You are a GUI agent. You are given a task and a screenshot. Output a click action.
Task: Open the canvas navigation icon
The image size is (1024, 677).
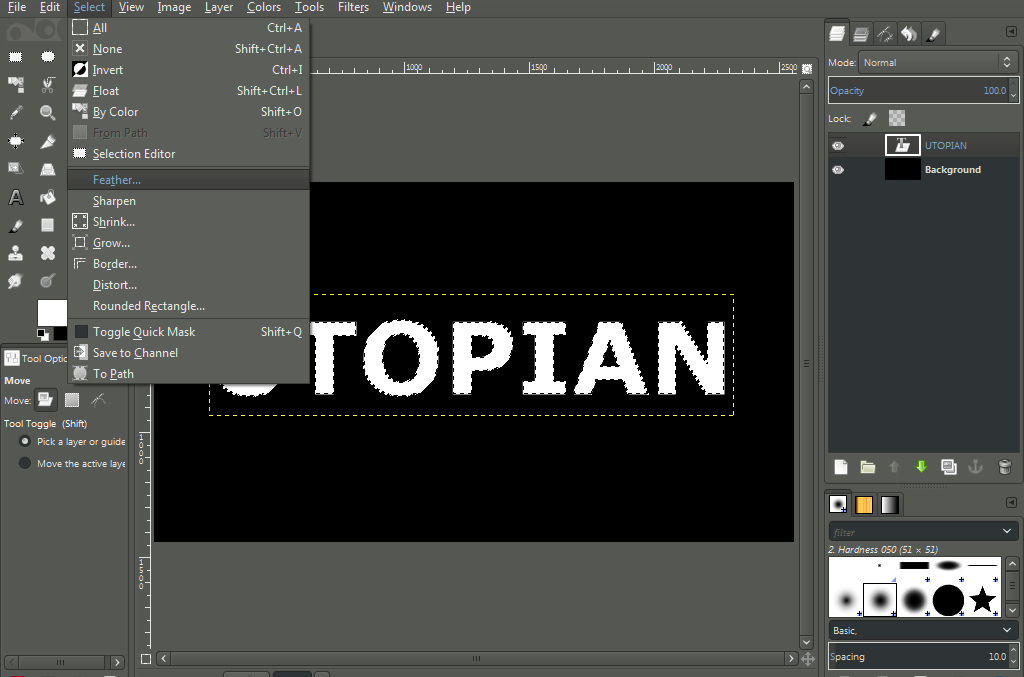click(x=808, y=659)
